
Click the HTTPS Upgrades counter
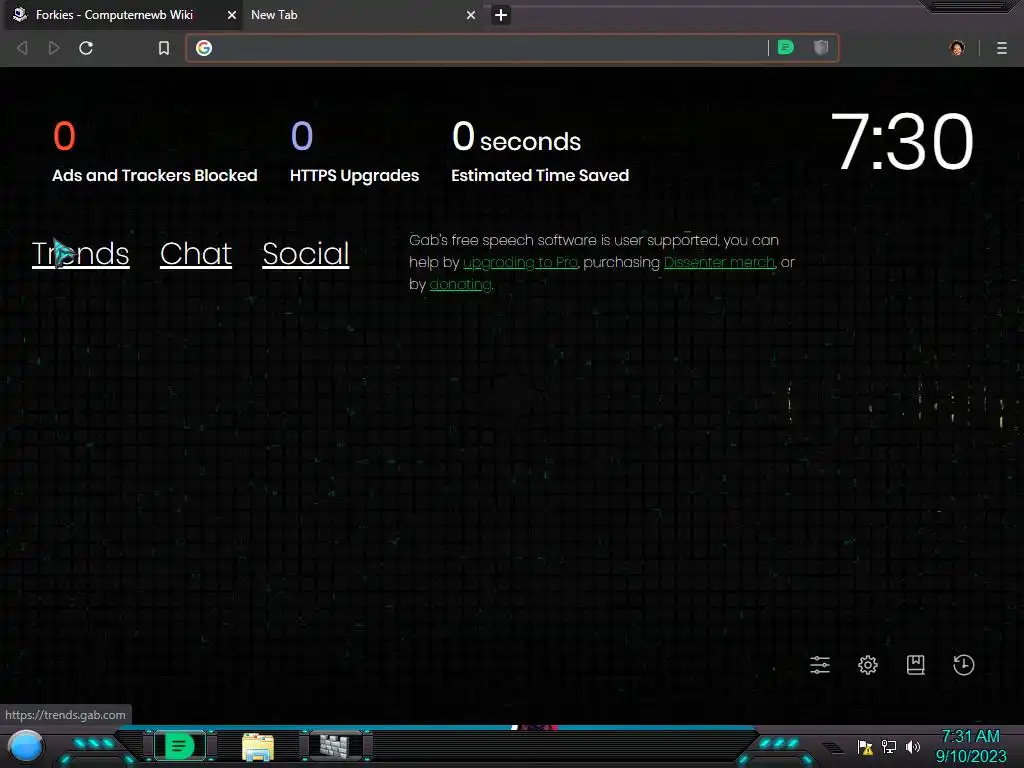tap(355, 152)
